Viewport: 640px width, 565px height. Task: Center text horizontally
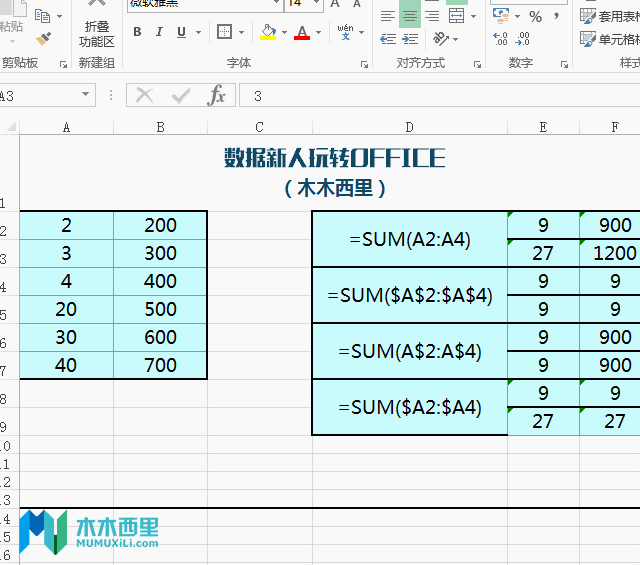click(x=410, y=15)
